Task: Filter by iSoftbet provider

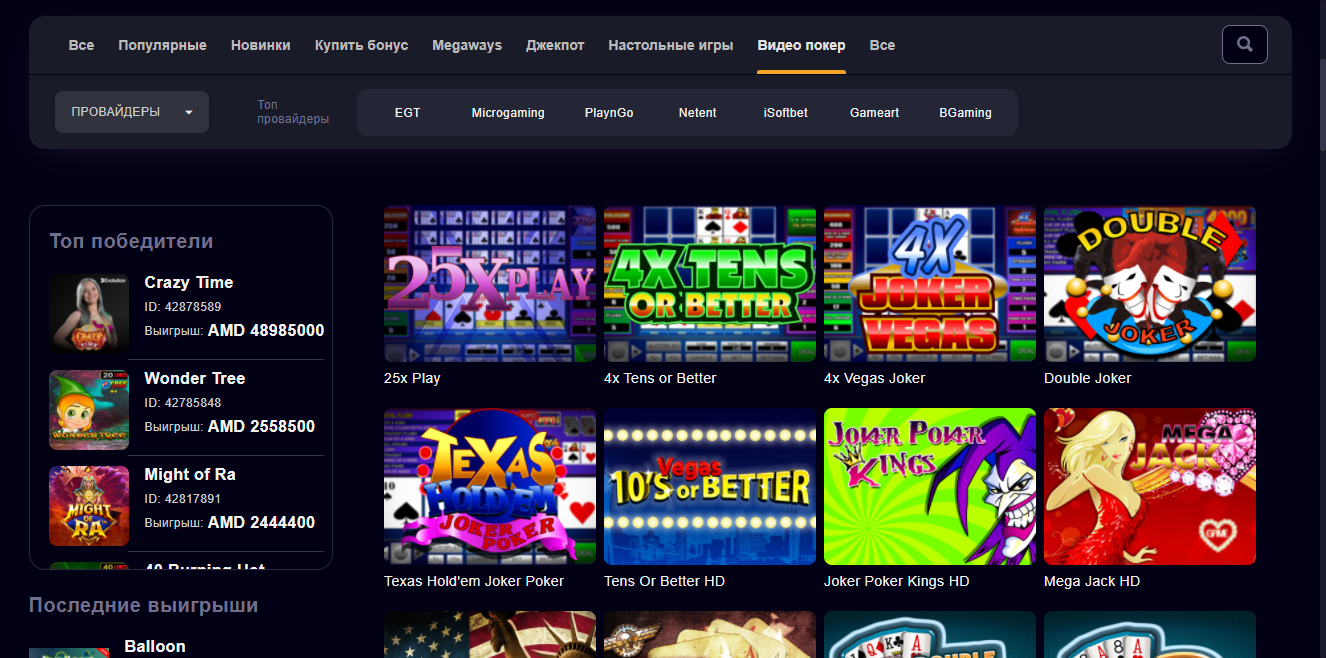Action: tap(785, 112)
